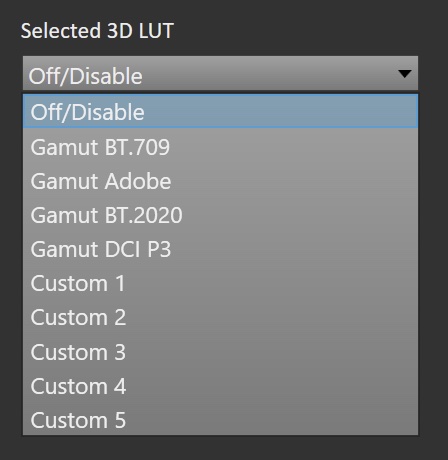The width and height of the screenshot is (448, 460).
Task: Click the Selected 3D LUT combo box field
Action: pos(220,73)
